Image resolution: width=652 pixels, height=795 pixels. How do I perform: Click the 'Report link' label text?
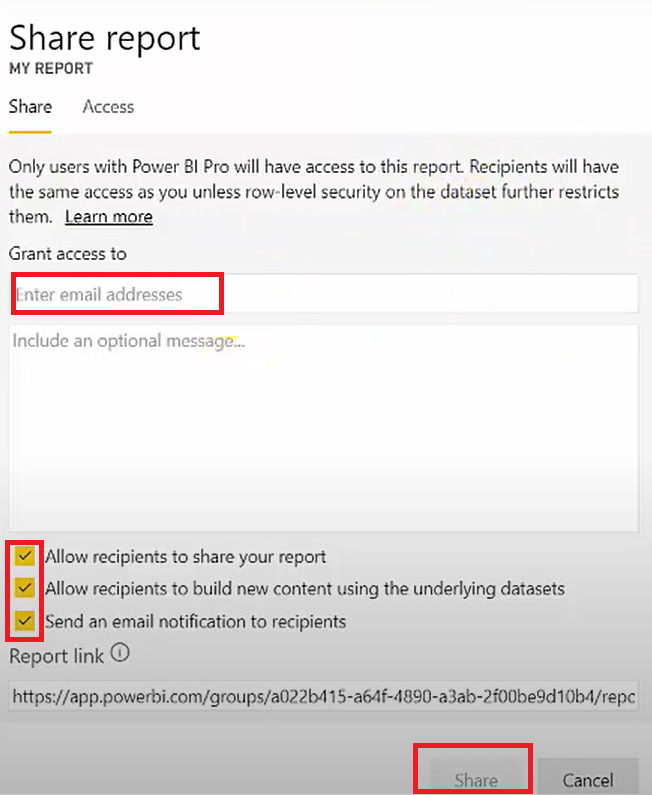click(56, 656)
